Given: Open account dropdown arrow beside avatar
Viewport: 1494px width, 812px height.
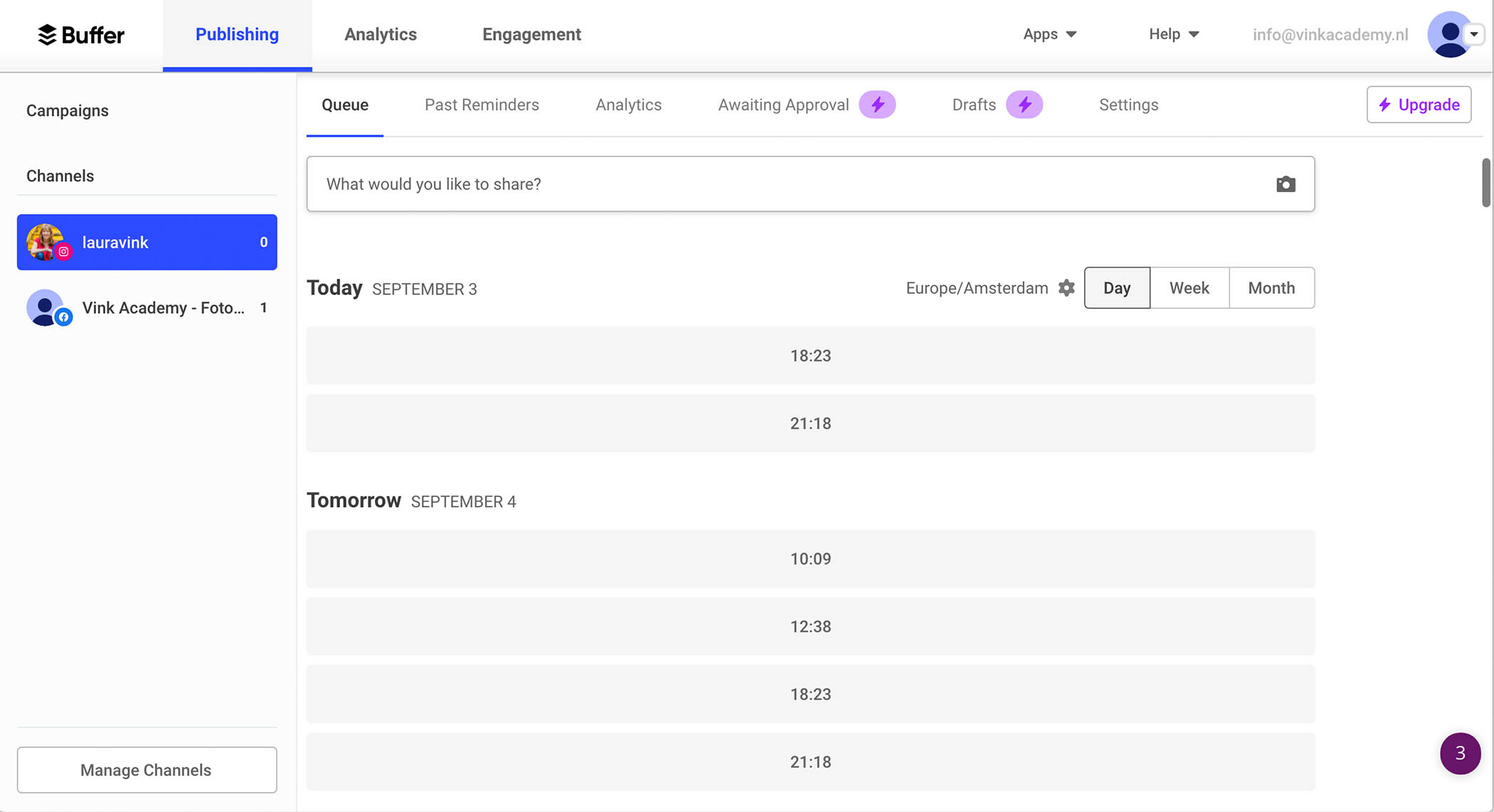Looking at the screenshot, I should click(x=1474, y=34).
